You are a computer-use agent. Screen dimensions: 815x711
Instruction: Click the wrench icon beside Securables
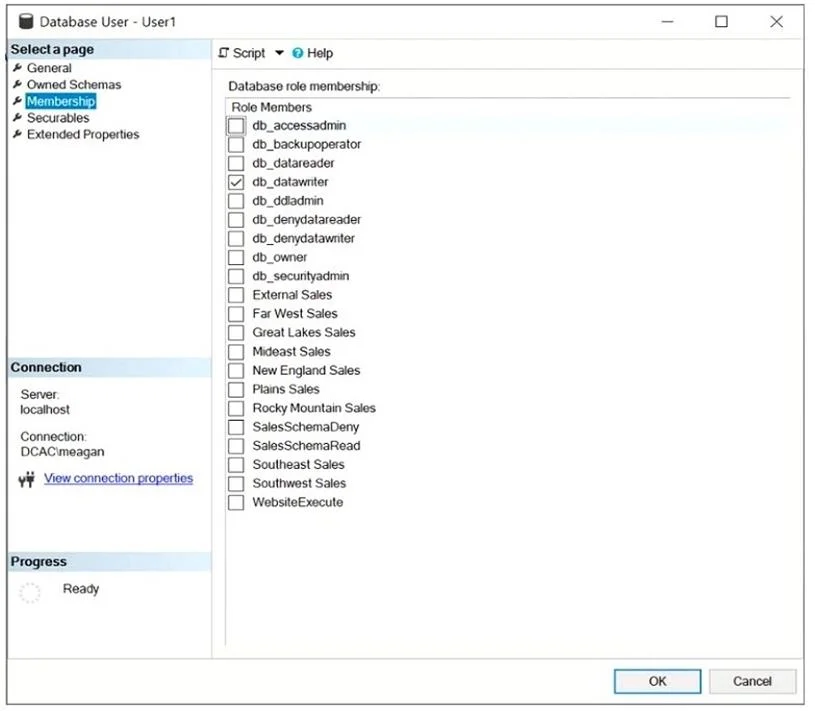coord(17,117)
